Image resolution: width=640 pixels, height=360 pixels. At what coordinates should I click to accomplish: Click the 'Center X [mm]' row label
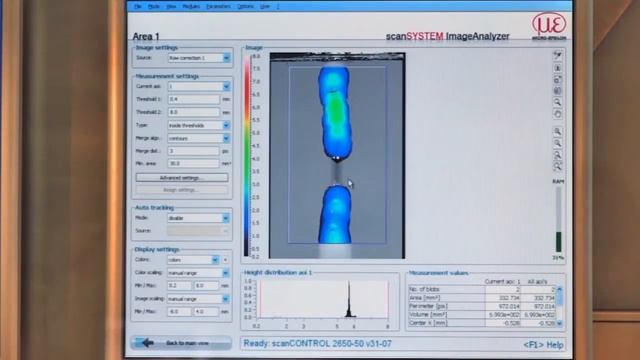click(428, 323)
